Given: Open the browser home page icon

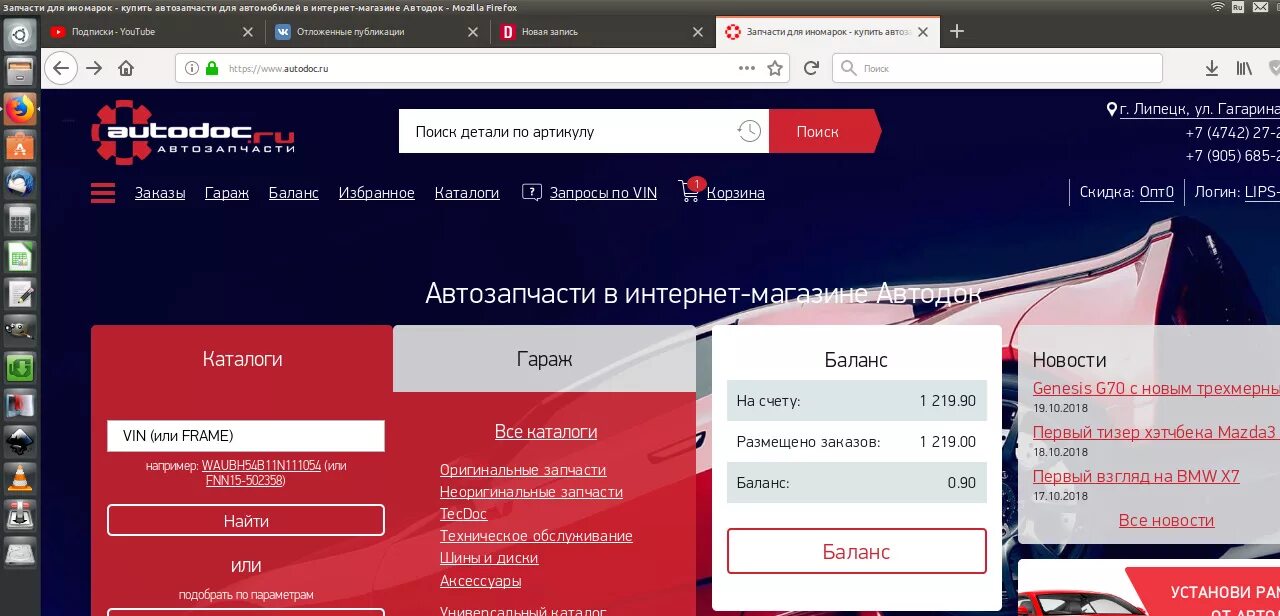Looking at the screenshot, I should tap(126, 68).
